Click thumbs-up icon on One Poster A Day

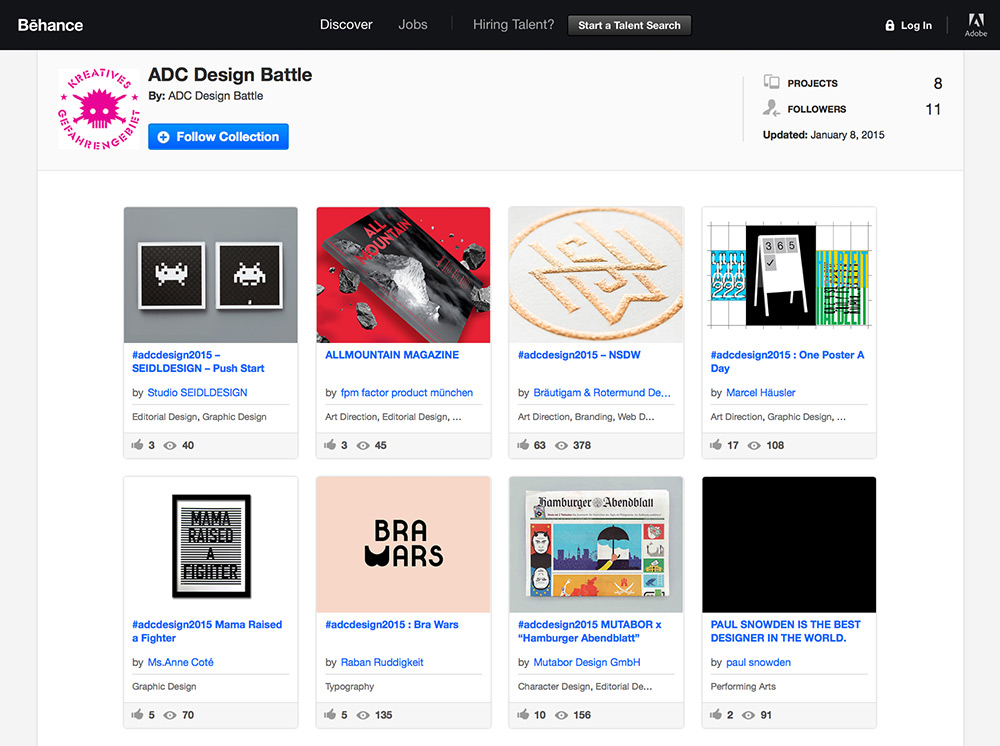tap(716, 444)
